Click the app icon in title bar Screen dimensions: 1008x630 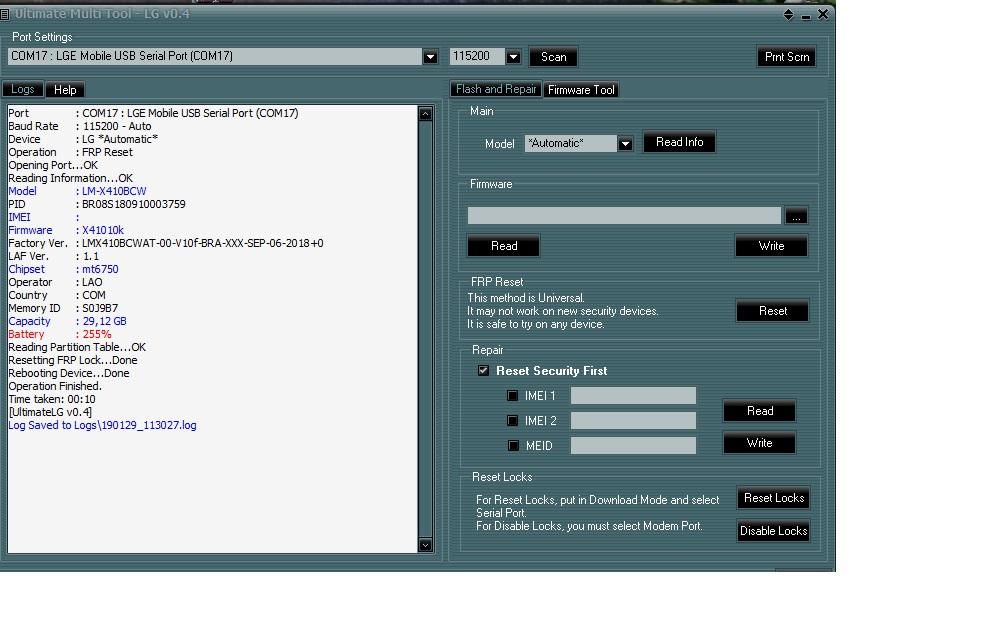click(x=4, y=14)
